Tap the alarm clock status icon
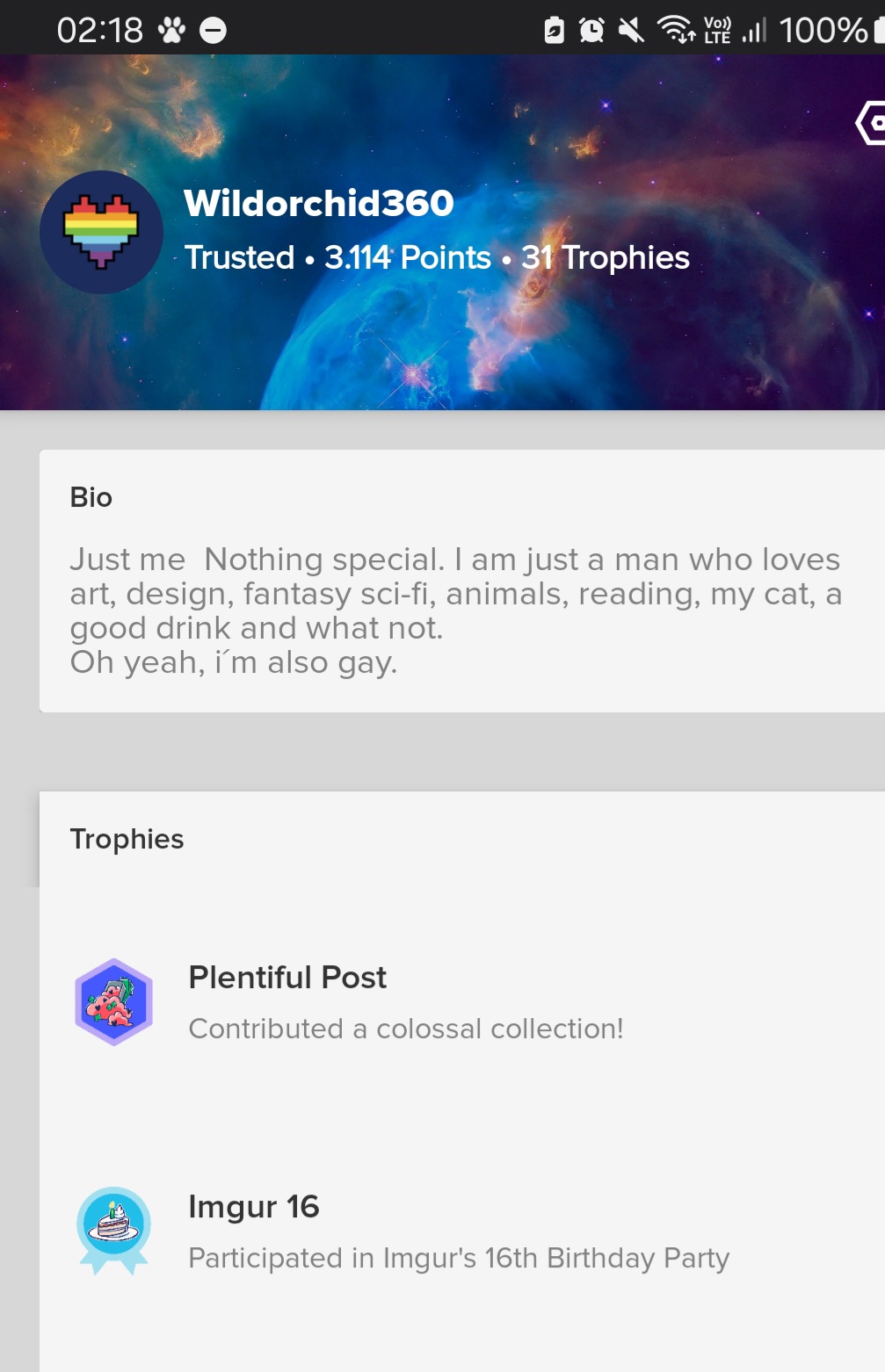Screen dimensions: 885x1372 point(591,31)
